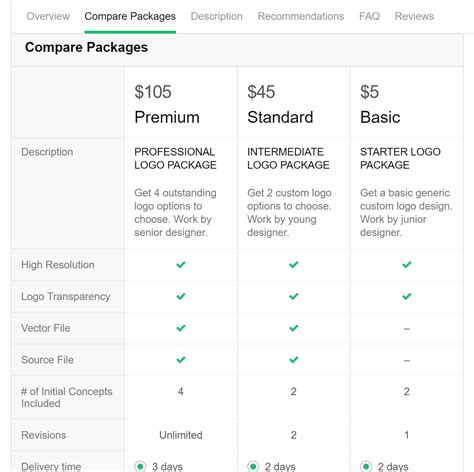
Task: Click Basic High Resolution checkmark
Action: pos(406,265)
